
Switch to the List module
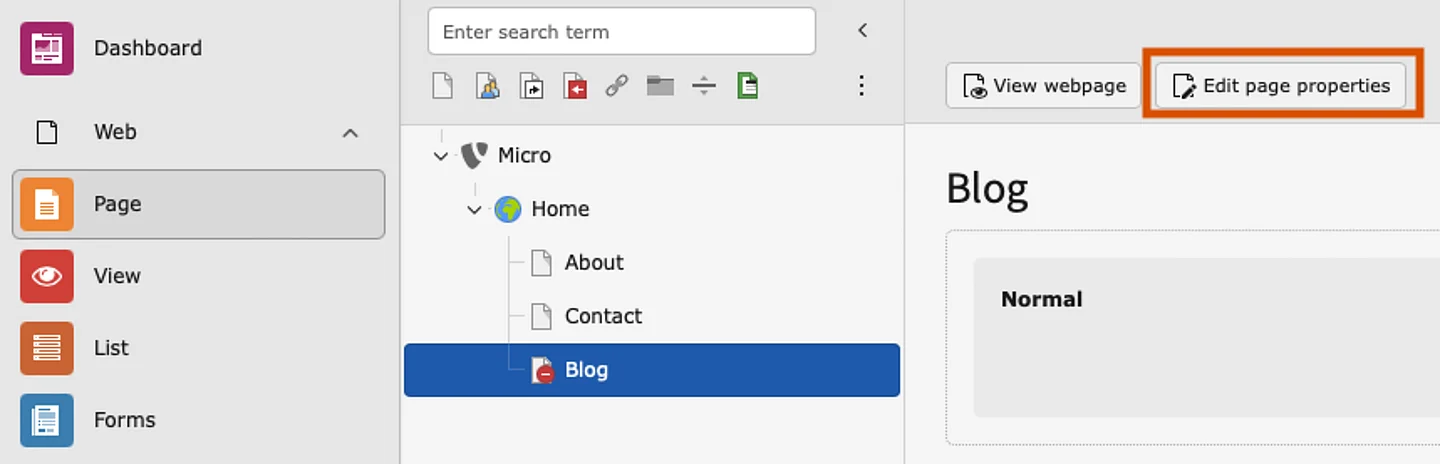110,348
